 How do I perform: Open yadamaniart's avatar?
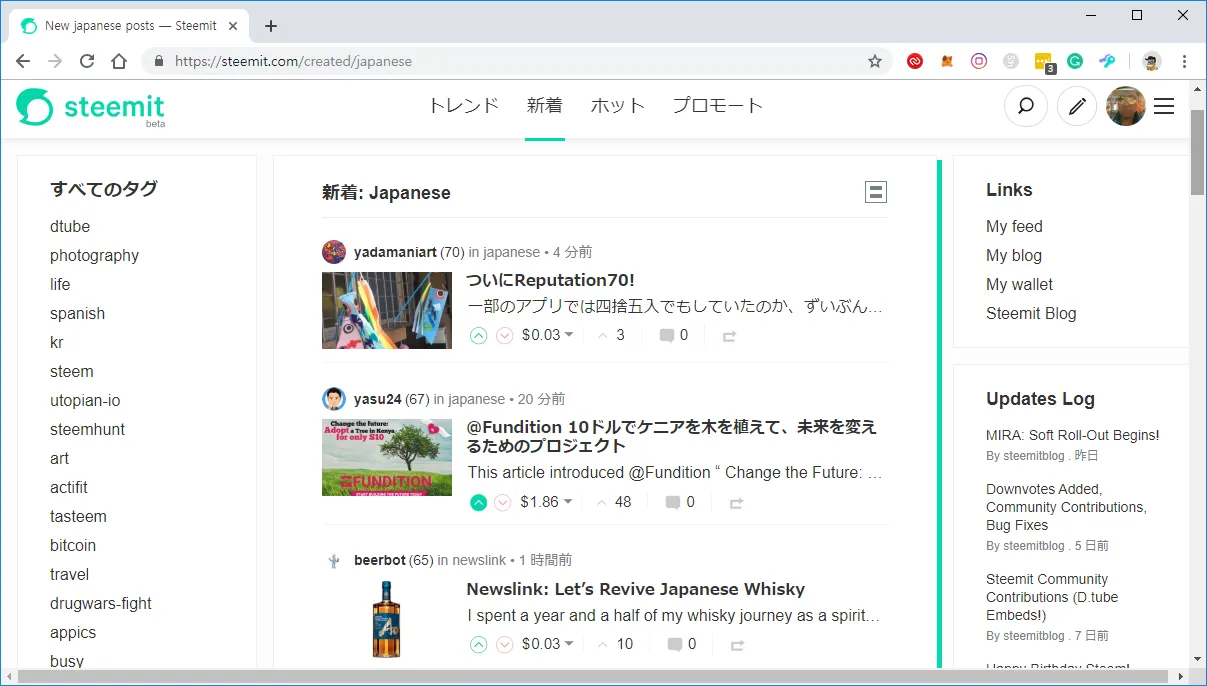(x=334, y=252)
